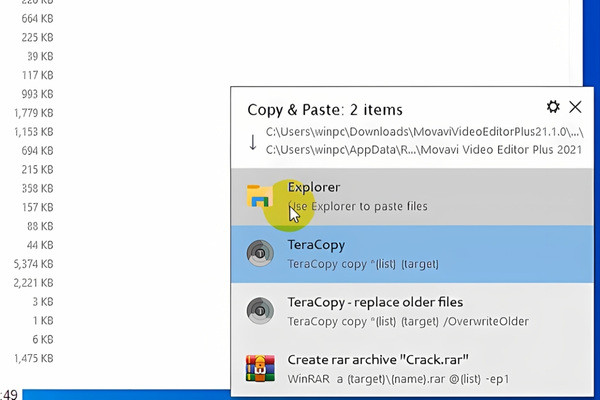The image size is (600, 400).
Task: Click the 215 KB size entry
Action: coord(37,170)
